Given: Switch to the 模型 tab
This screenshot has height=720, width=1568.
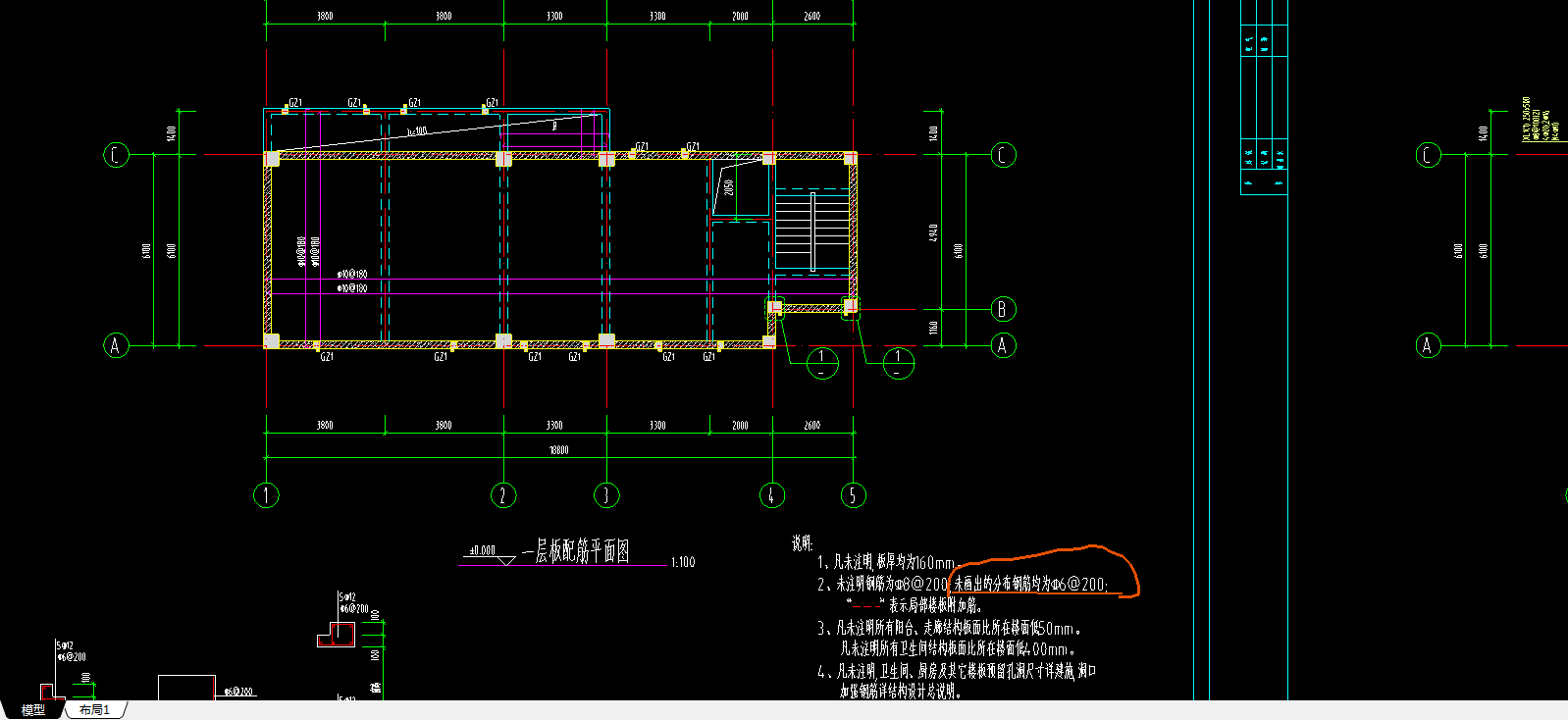Looking at the screenshot, I should click(33, 709).
